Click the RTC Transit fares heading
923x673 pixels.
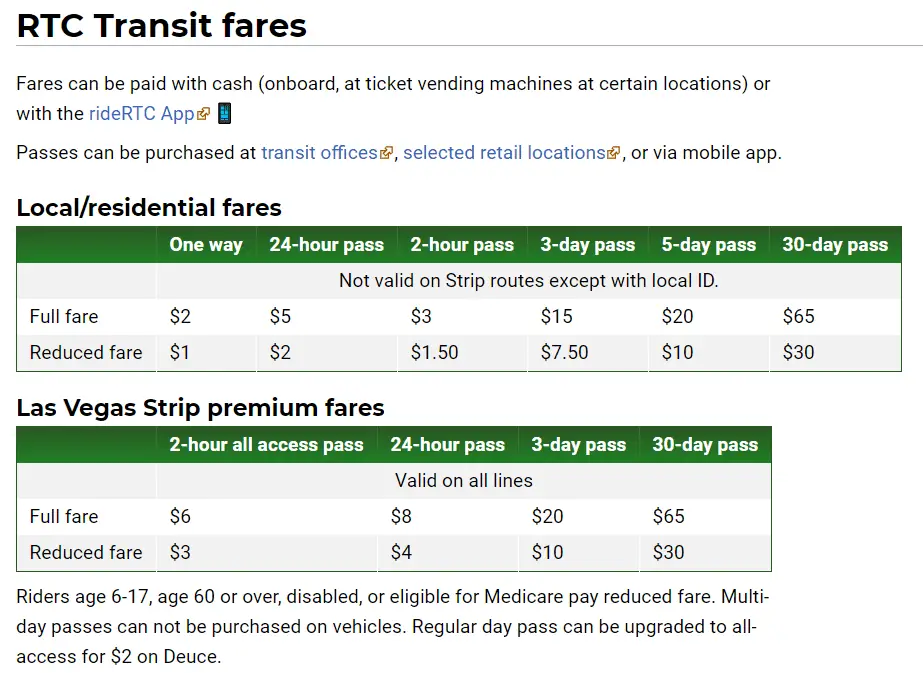pos(161,26)
